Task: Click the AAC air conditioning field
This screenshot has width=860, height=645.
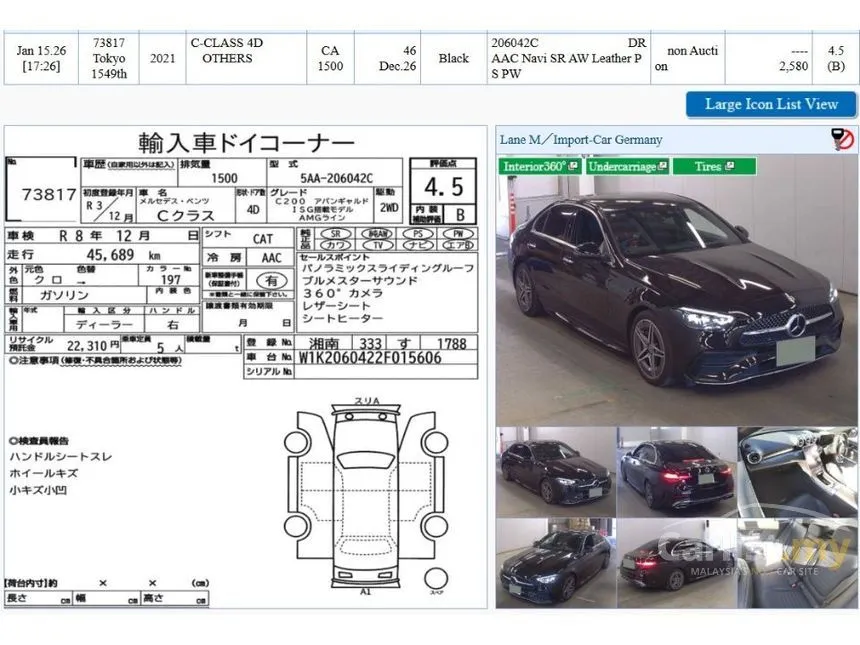Action: 271,258
